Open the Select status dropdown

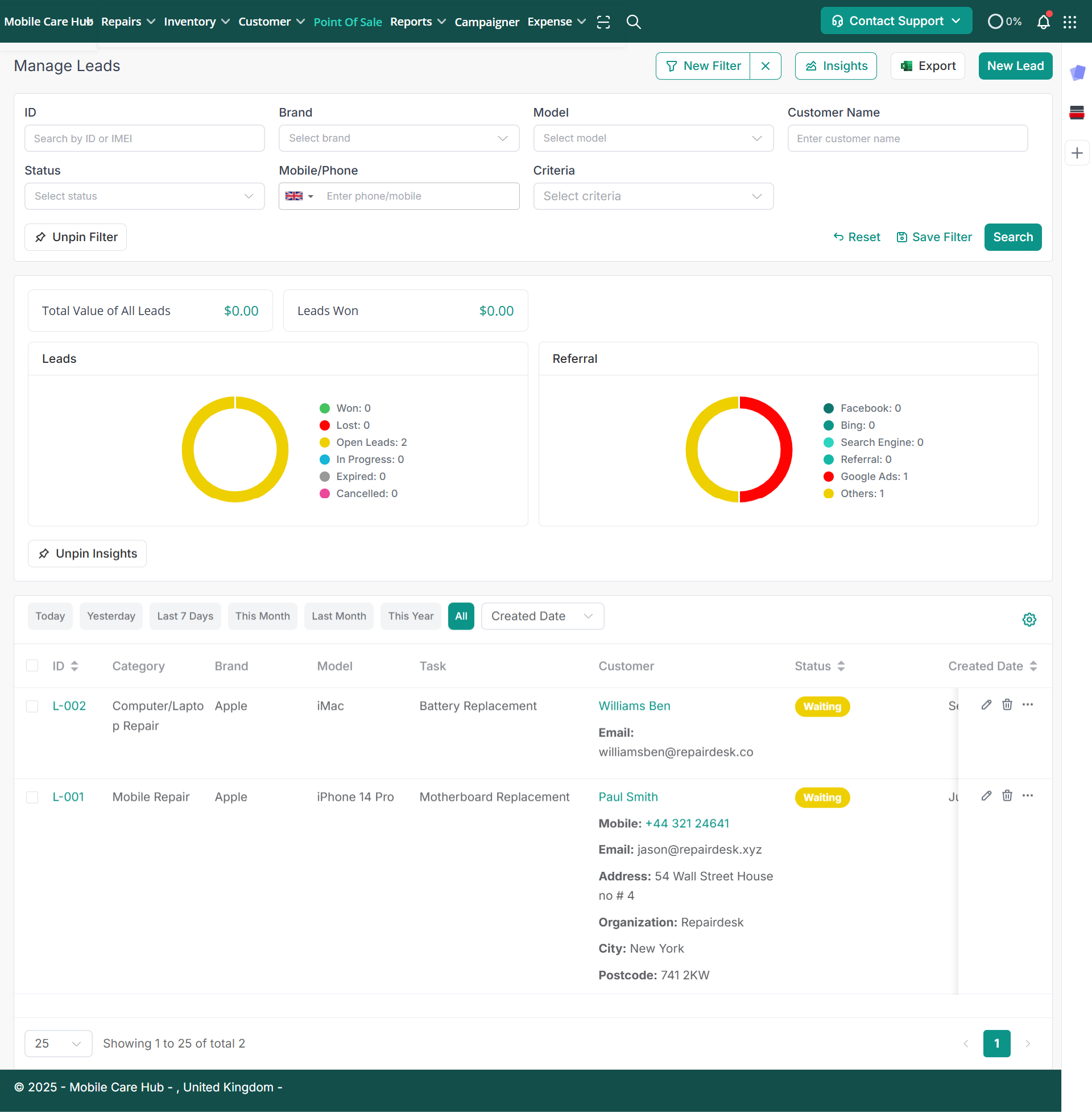(144, 196)
